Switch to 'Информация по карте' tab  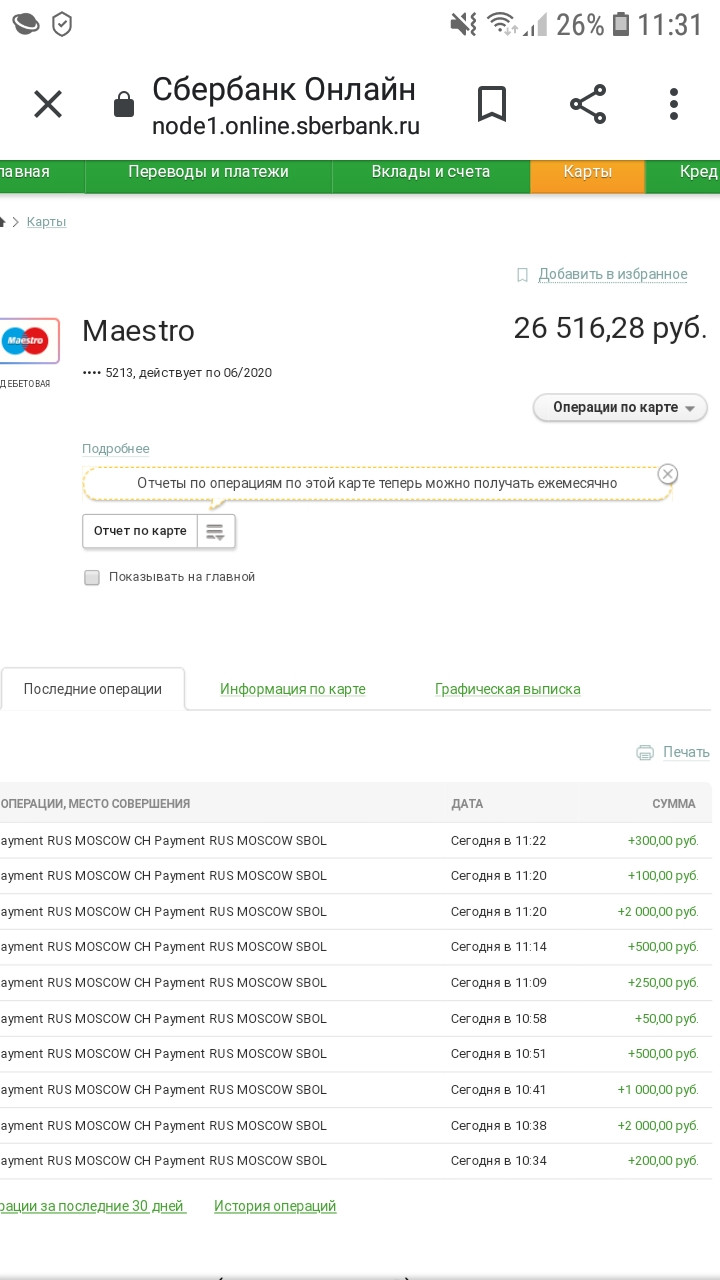tap(293, 689)
